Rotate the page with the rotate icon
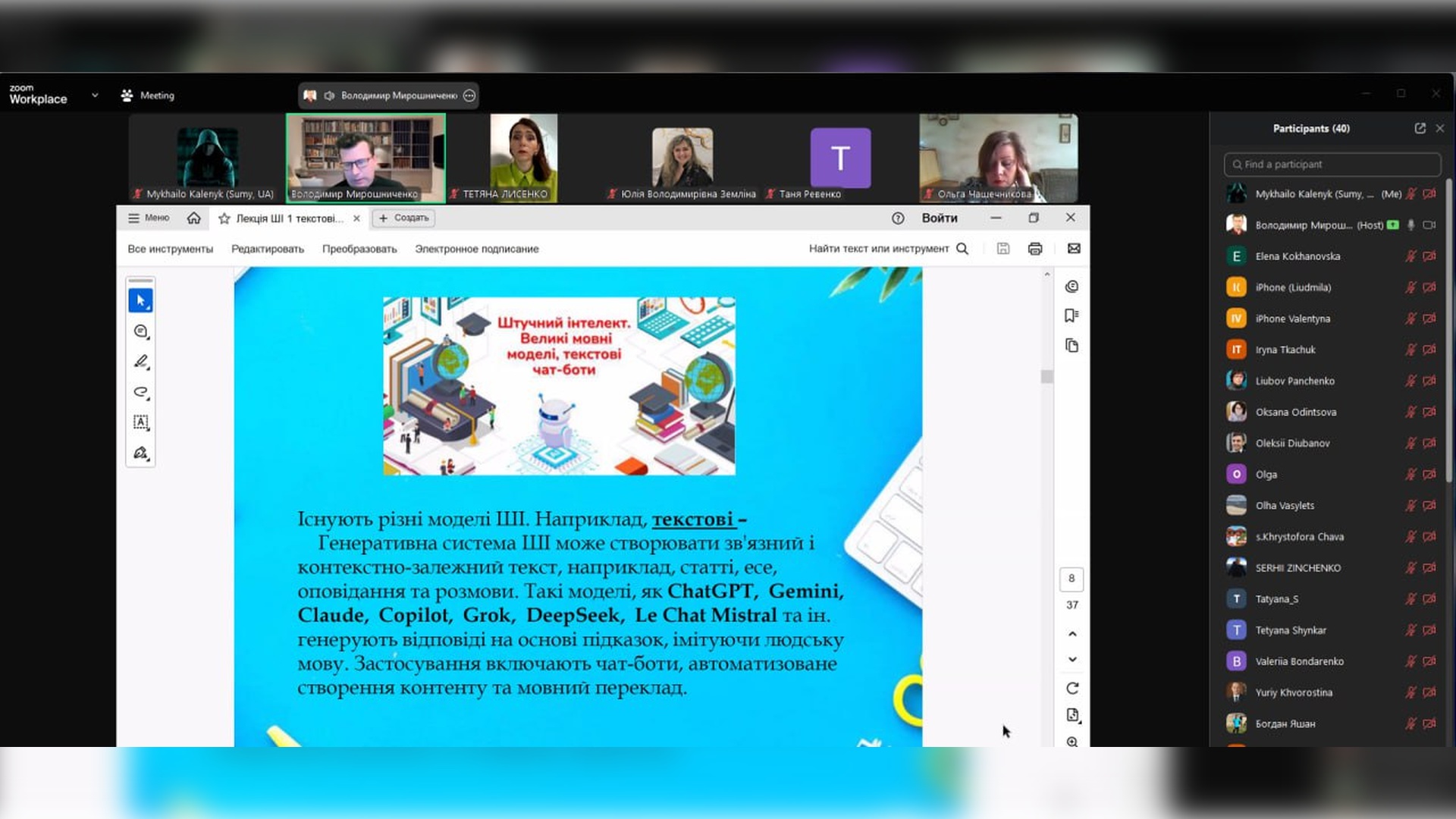The image size is (1456, 819). tap(1072, 689)
